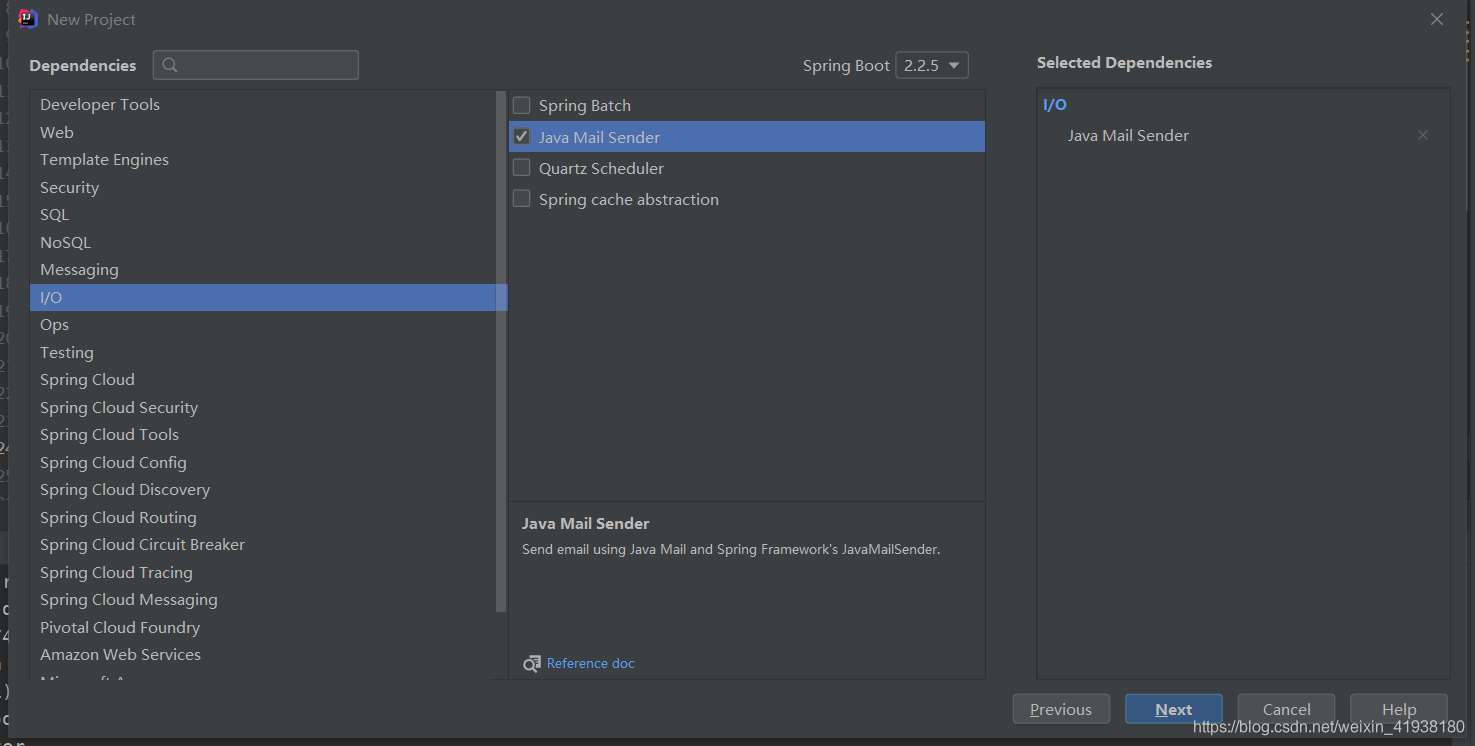
Task: Enable the Spring Batch checkbox
Action: (x=522, y=105)
